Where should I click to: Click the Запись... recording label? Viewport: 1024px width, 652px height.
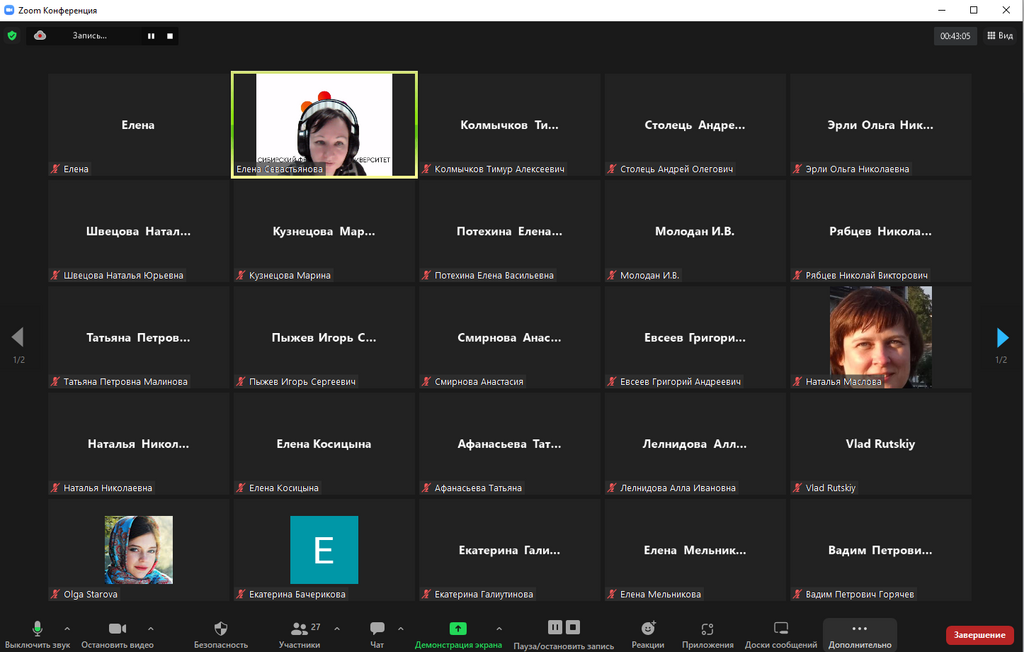(x=89, y=35)
